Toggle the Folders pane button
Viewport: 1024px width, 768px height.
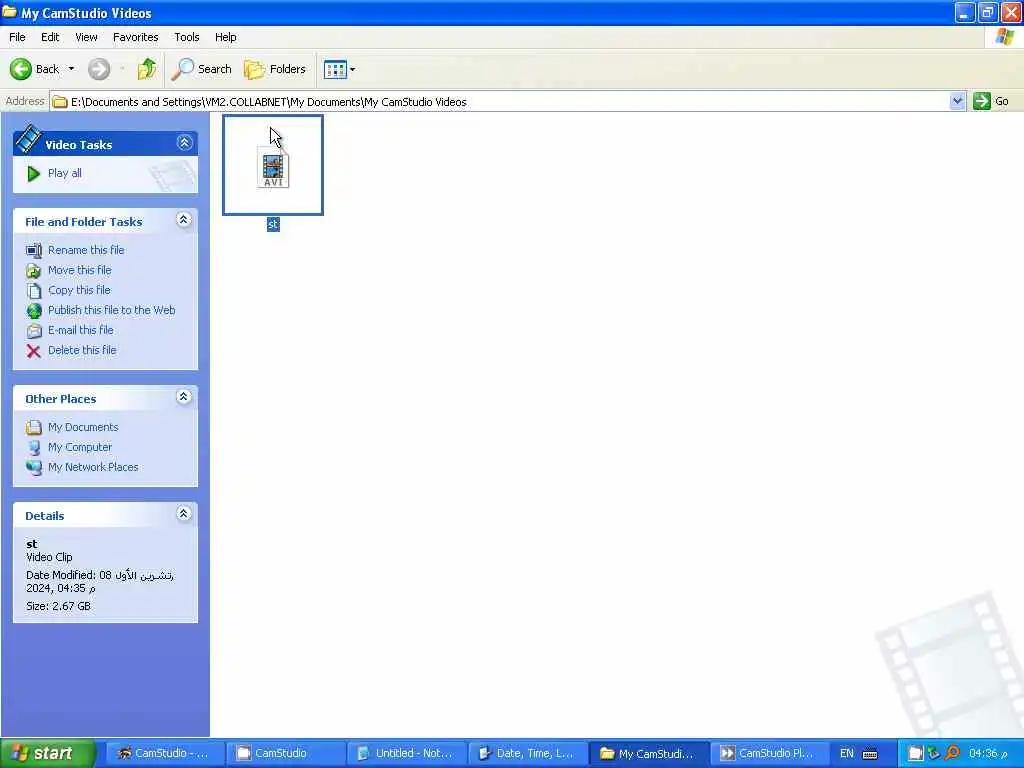coord(275,69)
